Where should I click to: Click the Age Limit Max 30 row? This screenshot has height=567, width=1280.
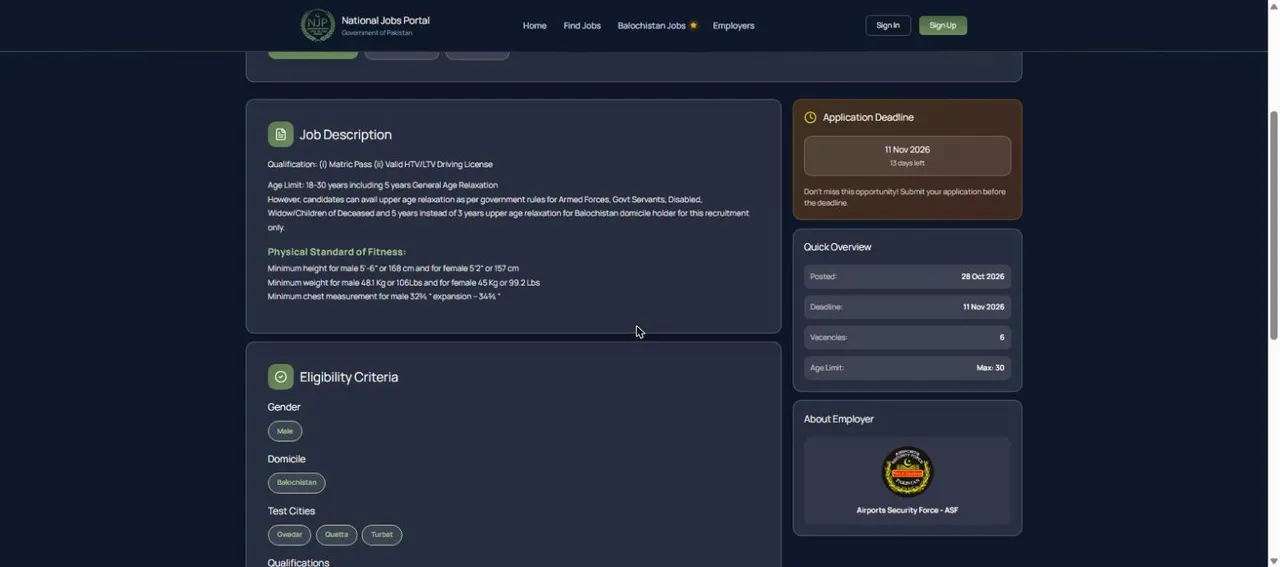click(x=907, y=368)
